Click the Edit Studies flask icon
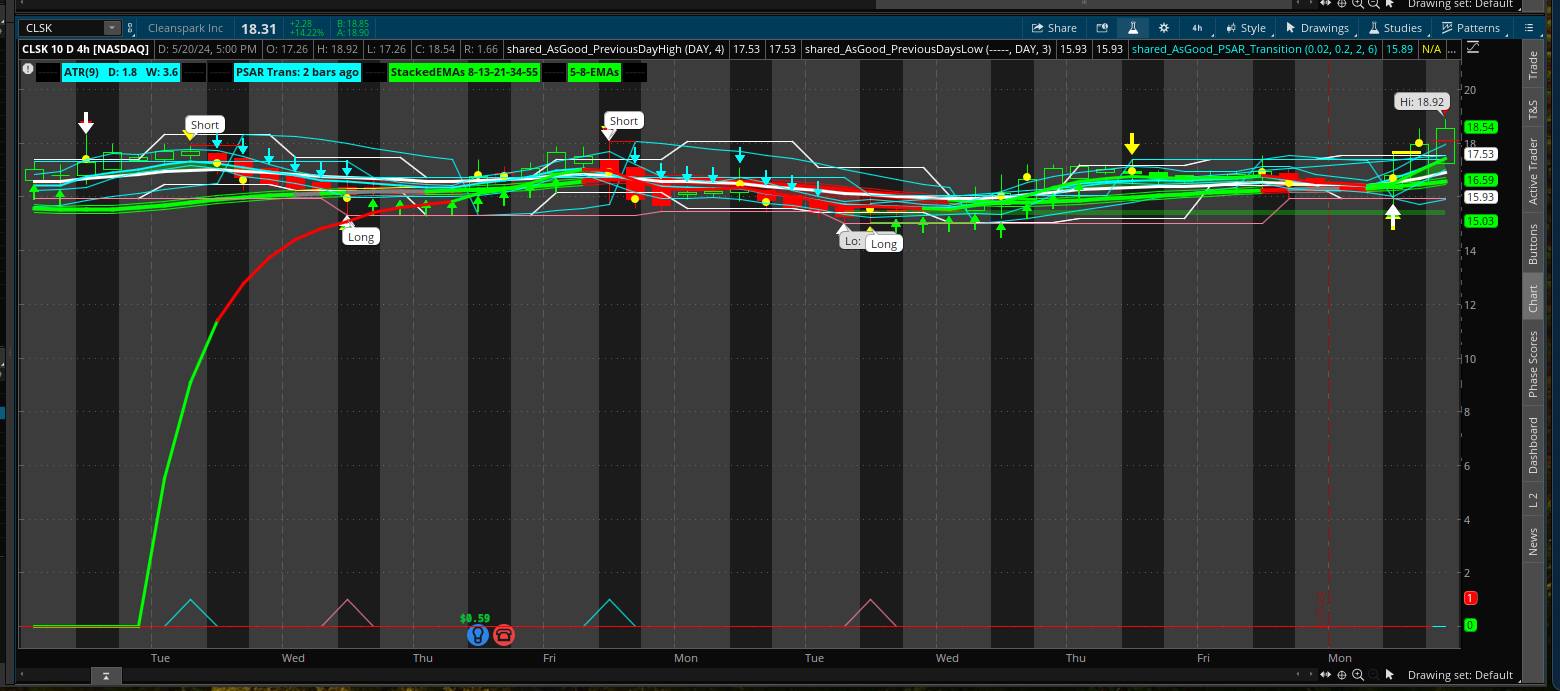 pos(1133,28)
